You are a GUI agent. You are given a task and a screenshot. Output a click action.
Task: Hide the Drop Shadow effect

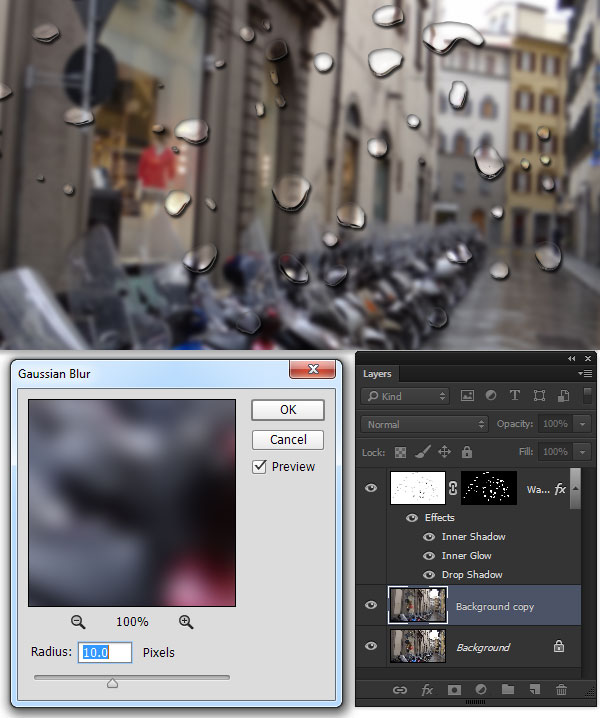(x=430, y=575)
